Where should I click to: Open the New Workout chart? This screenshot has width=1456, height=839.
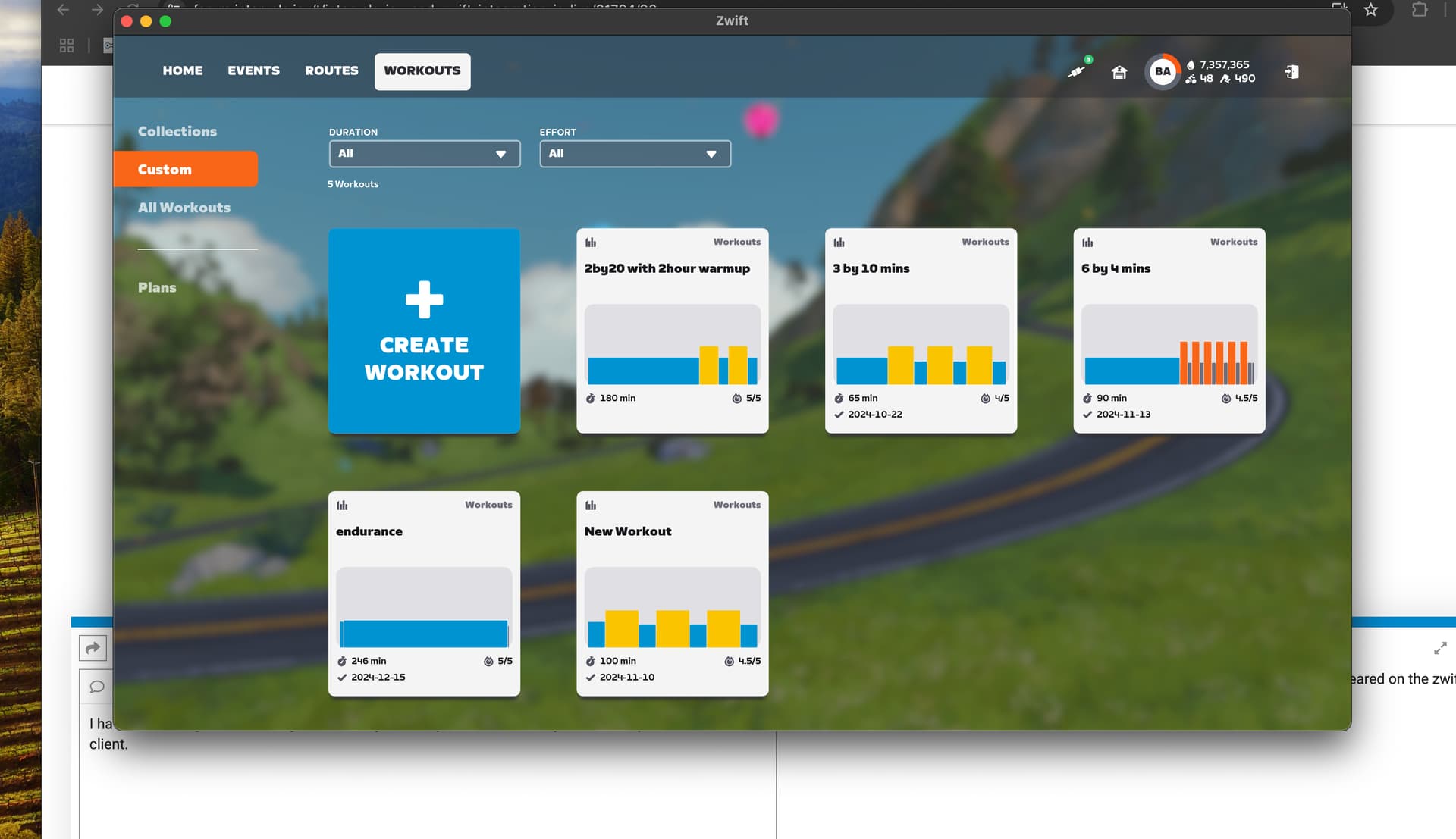pyautogui.click(x=673, y=609)
